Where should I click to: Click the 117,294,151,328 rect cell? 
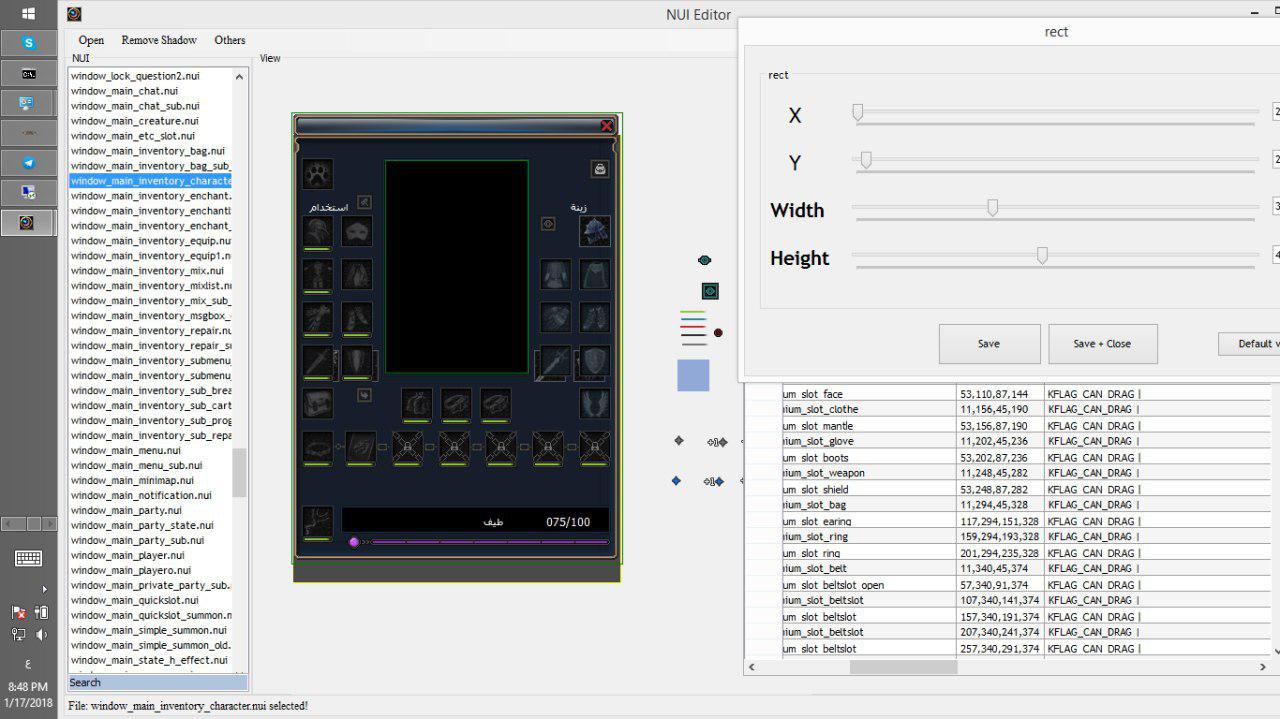coord(1001,521)
